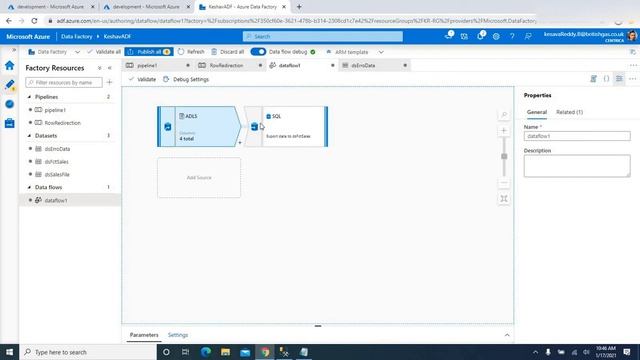The image size is (640, 360).
Task: Click the feedback icon in Azure header
Action: [x=528, y=36]
